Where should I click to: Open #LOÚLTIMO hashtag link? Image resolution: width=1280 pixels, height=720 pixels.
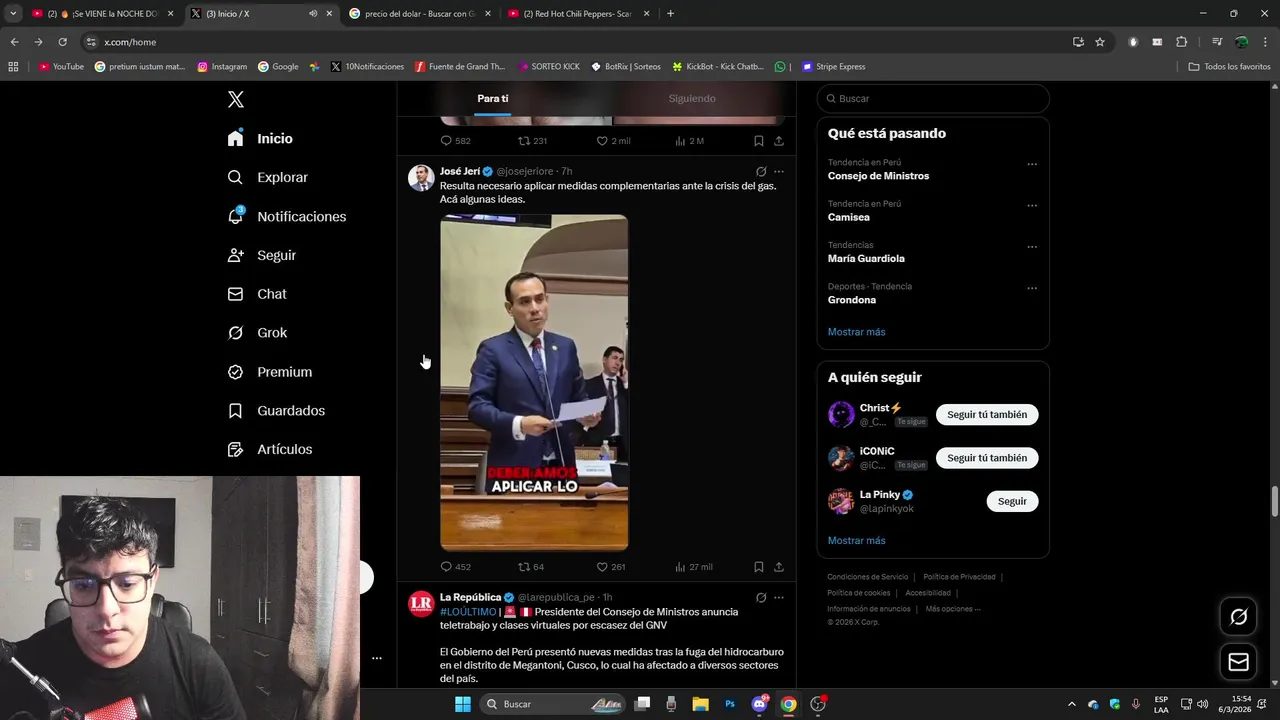[468, 612]
